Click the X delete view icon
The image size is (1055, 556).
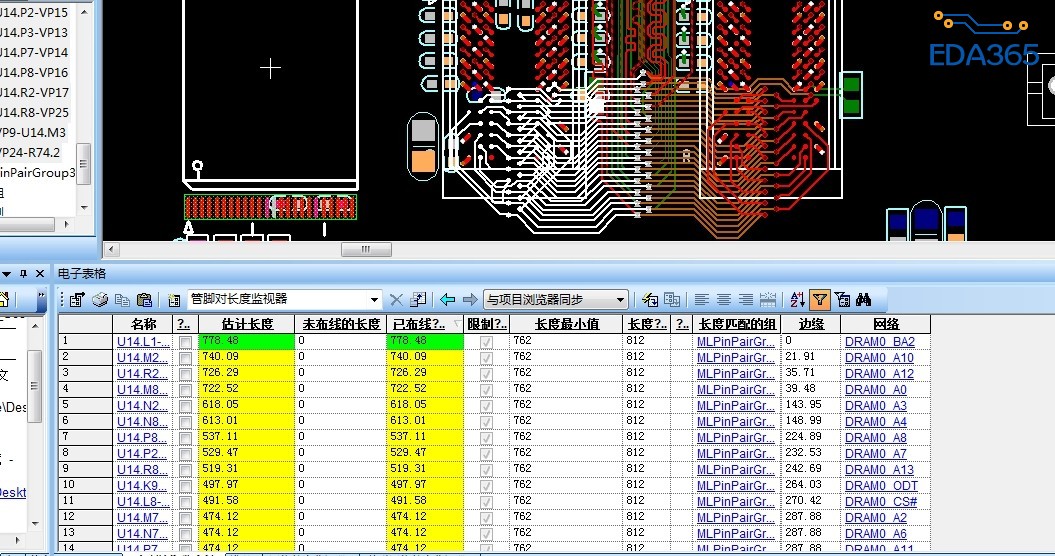pos(396,300)
